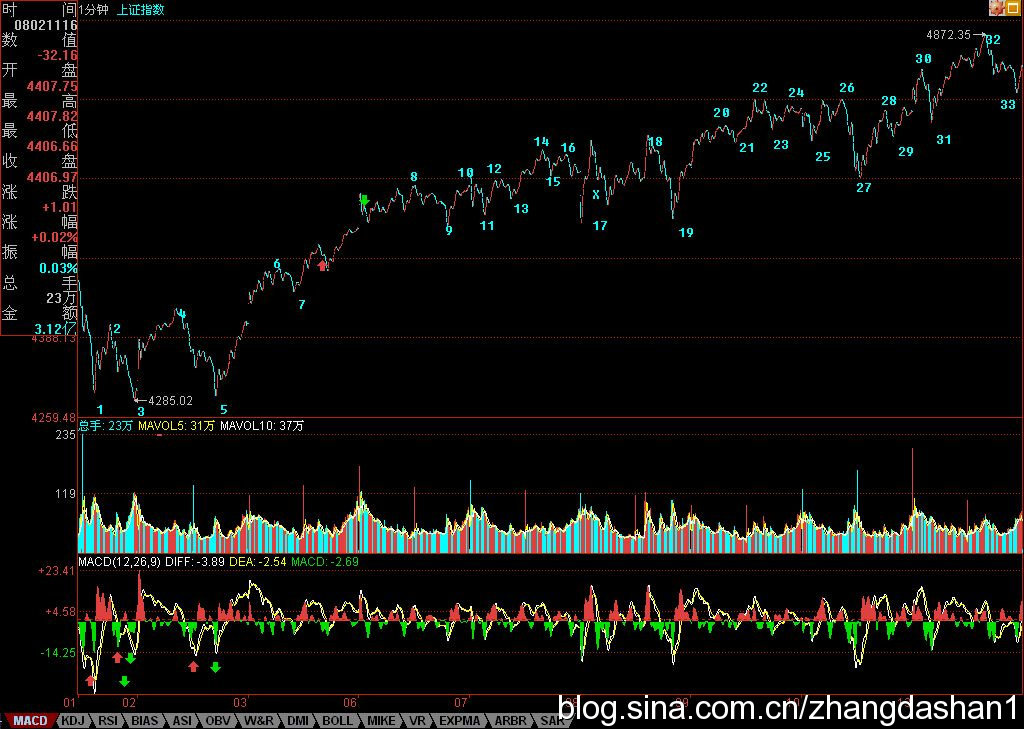Click the orange square window icon
Screen dimensions: 1024x729
pyautogui.click(x=1014, y=8)
